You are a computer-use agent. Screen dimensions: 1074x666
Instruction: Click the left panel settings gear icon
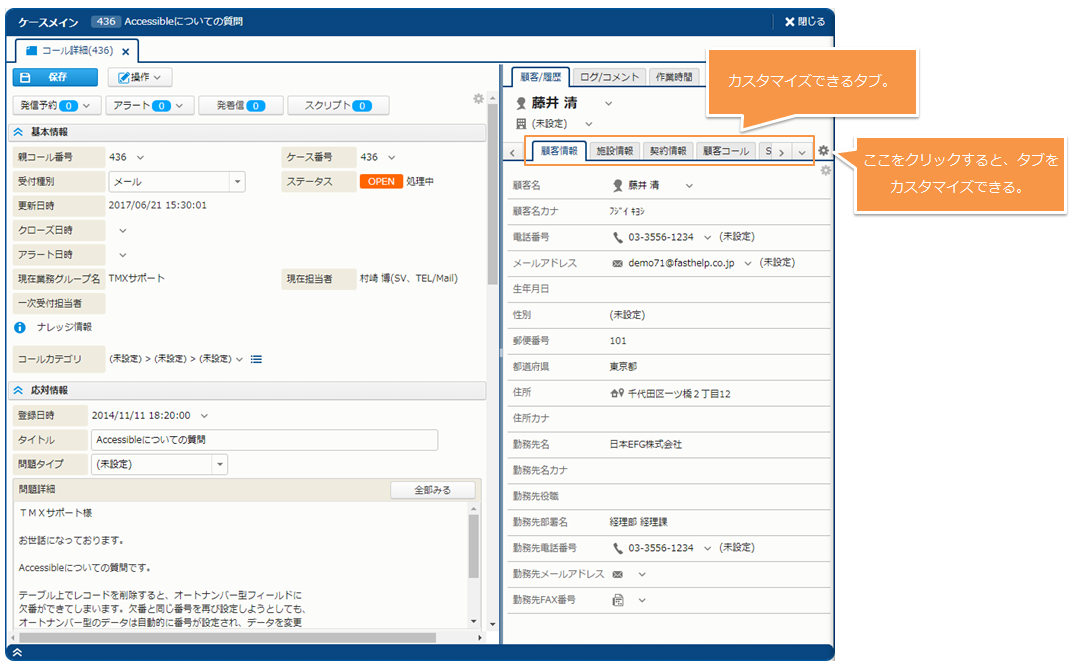click(478, 99)
